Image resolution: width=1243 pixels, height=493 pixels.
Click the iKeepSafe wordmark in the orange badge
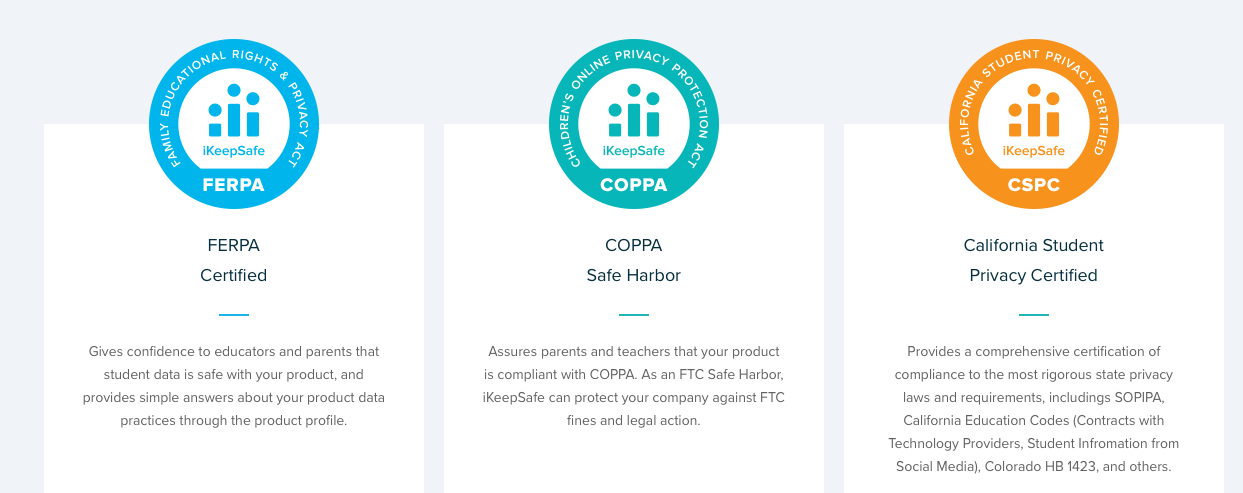1034,151
